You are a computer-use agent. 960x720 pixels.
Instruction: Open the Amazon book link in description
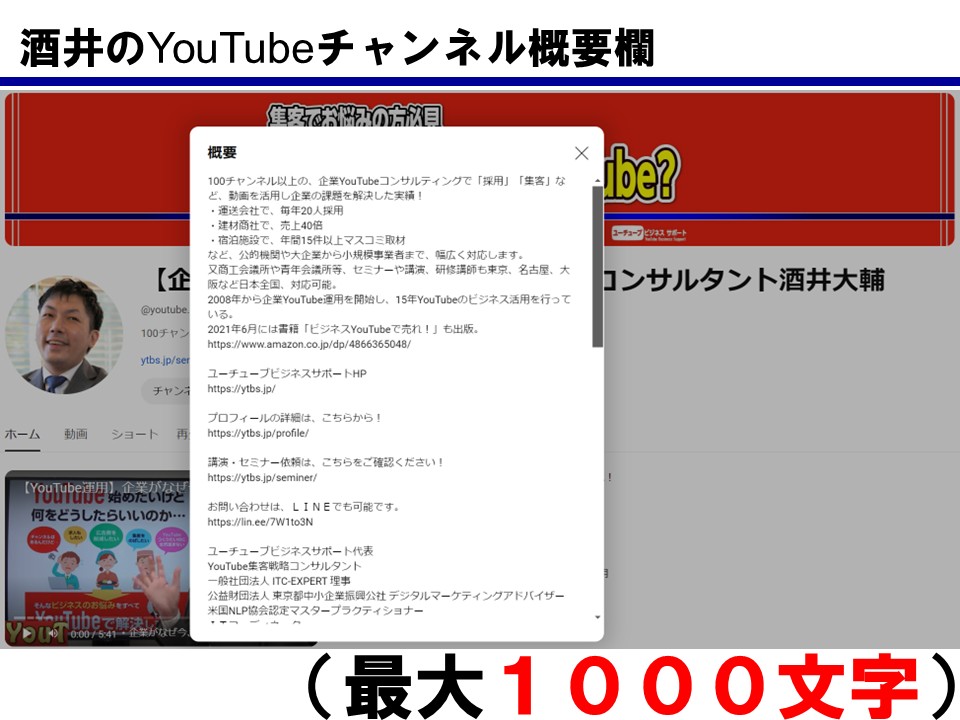click(309, 344)
